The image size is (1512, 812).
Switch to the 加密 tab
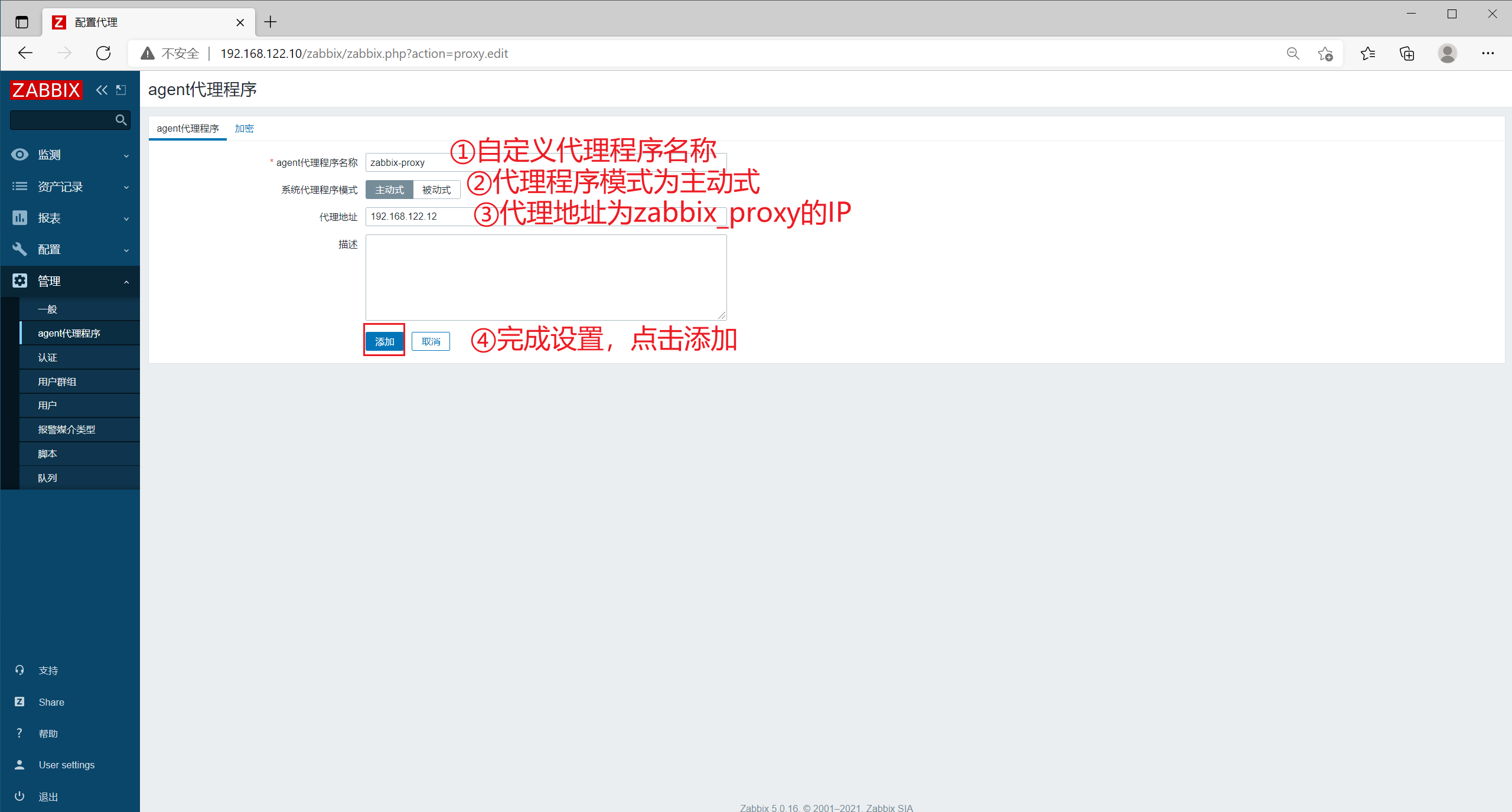pyautogui.click(x=244, y=128)
